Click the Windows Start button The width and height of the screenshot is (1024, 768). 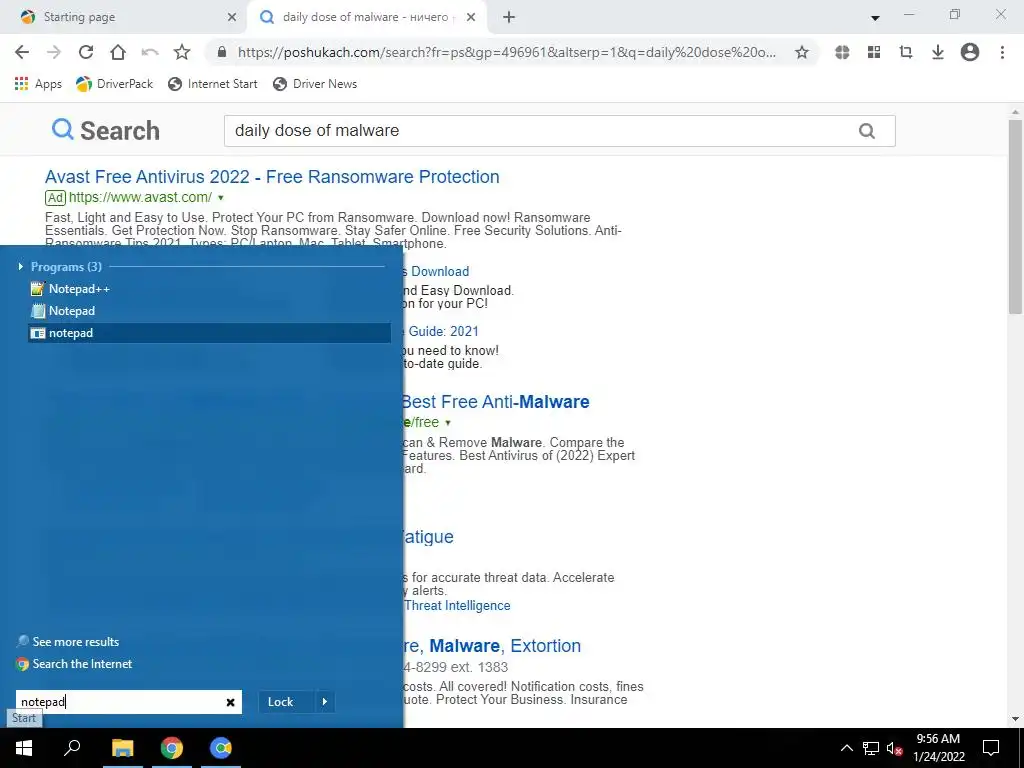point(24,748)
